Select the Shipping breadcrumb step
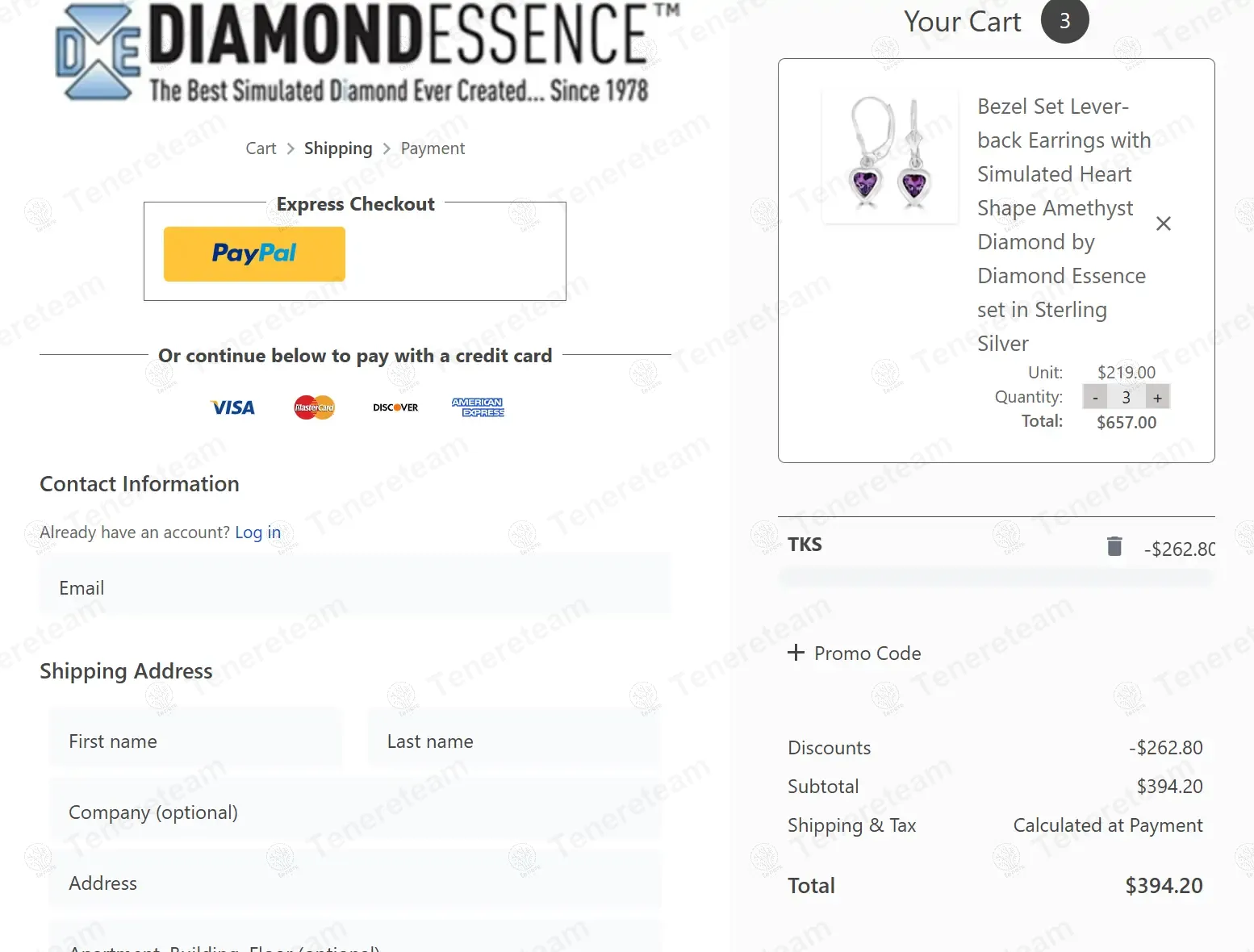Image resolution: width=1254 pixels, height=952 pixels. point(338,148)
